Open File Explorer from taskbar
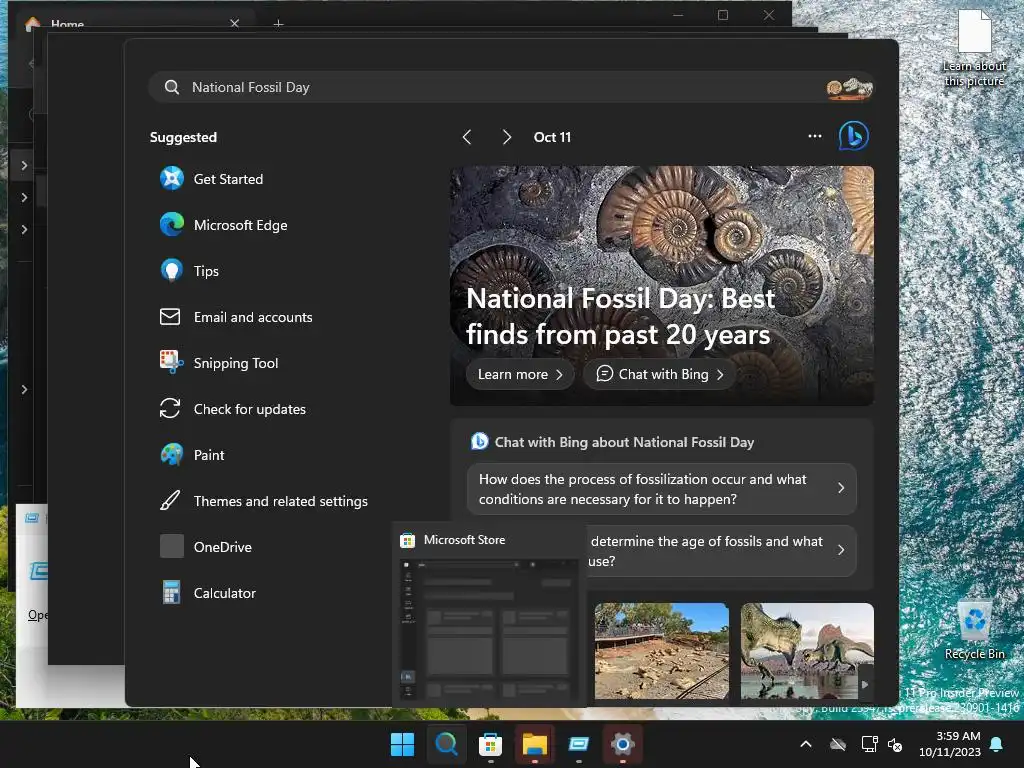 tap(534, 744)
